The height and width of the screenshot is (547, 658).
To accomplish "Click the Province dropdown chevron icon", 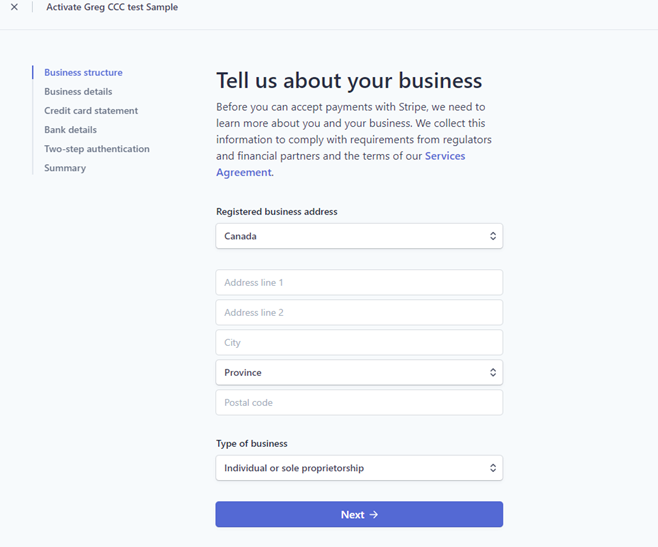I will 492,373.
